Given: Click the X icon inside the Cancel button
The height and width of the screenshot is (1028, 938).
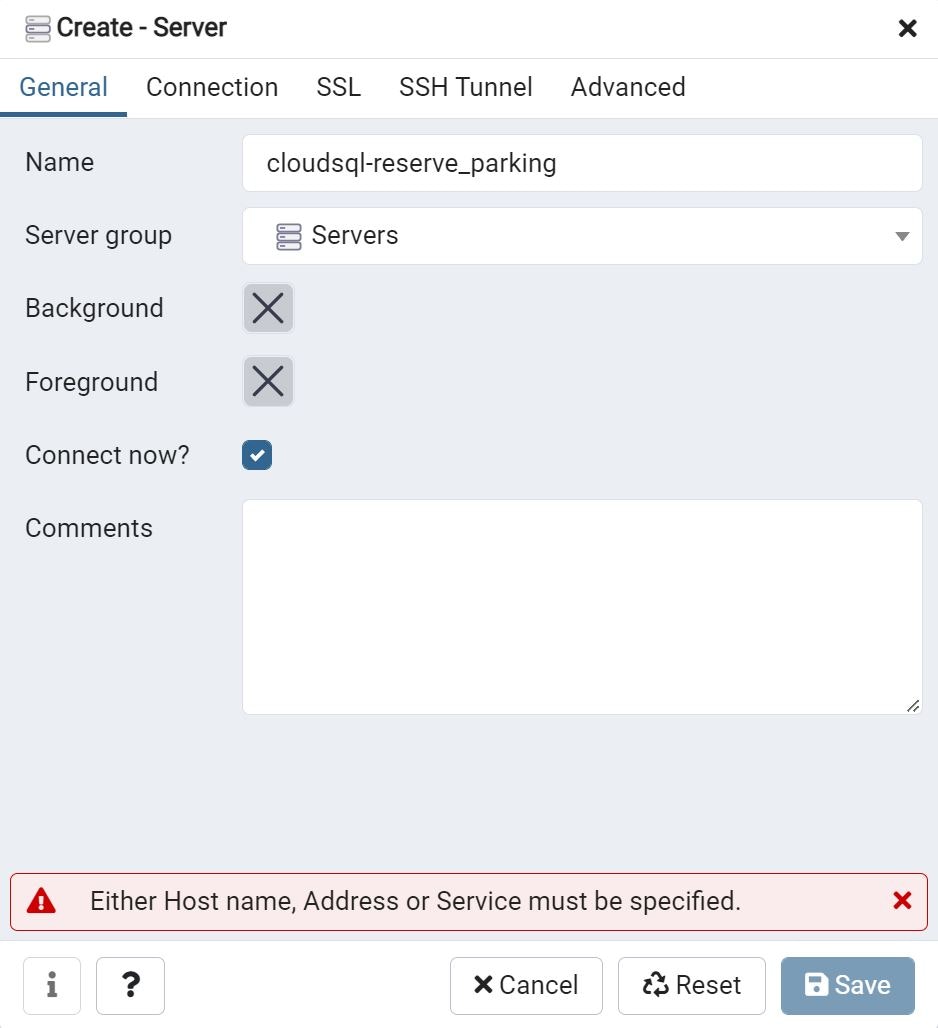Looking at the screenshot, I should (x=483, y=985).
